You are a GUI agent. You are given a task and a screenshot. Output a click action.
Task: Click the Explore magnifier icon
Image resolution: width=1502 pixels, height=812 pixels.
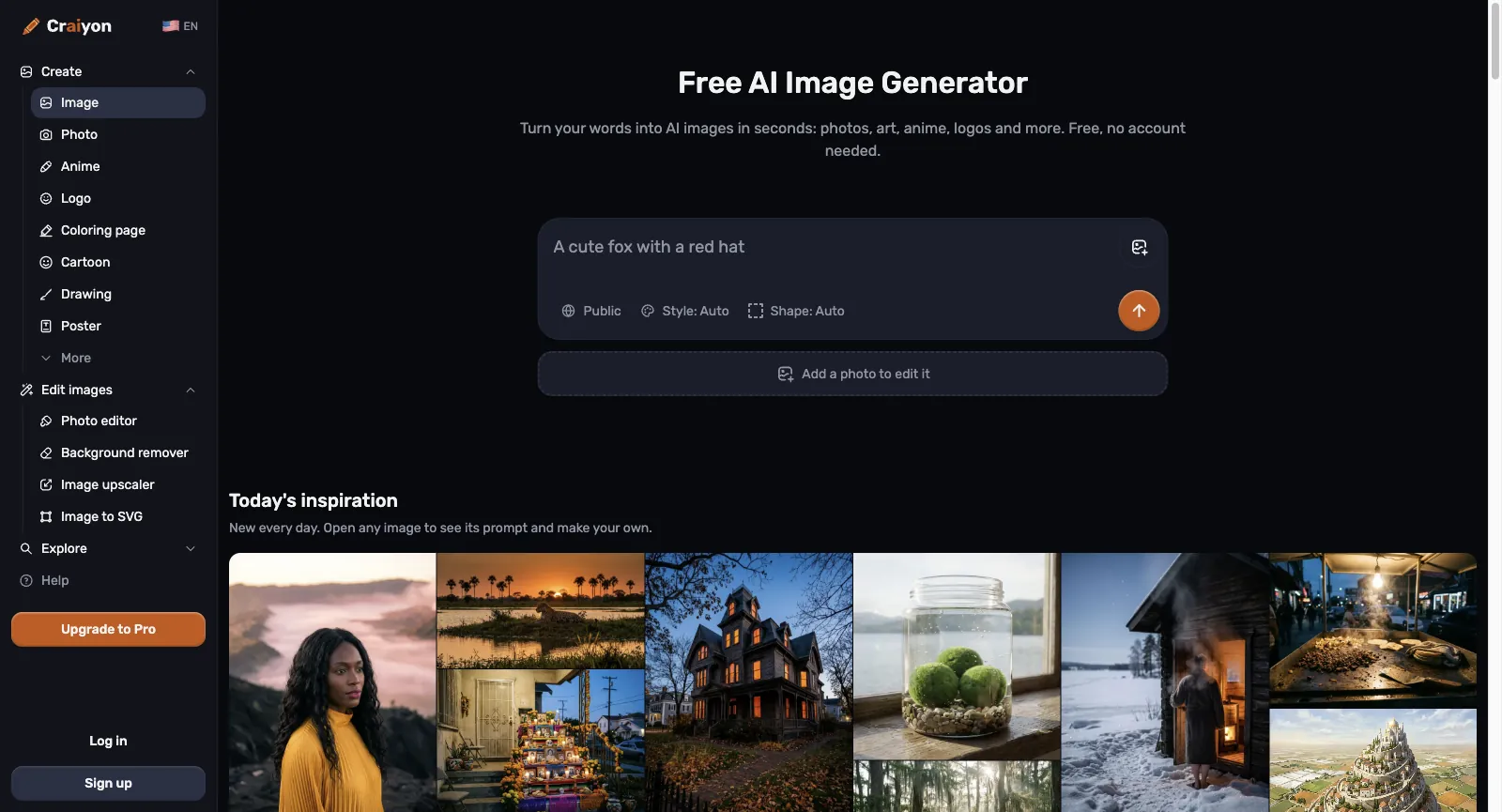point(26,549)
